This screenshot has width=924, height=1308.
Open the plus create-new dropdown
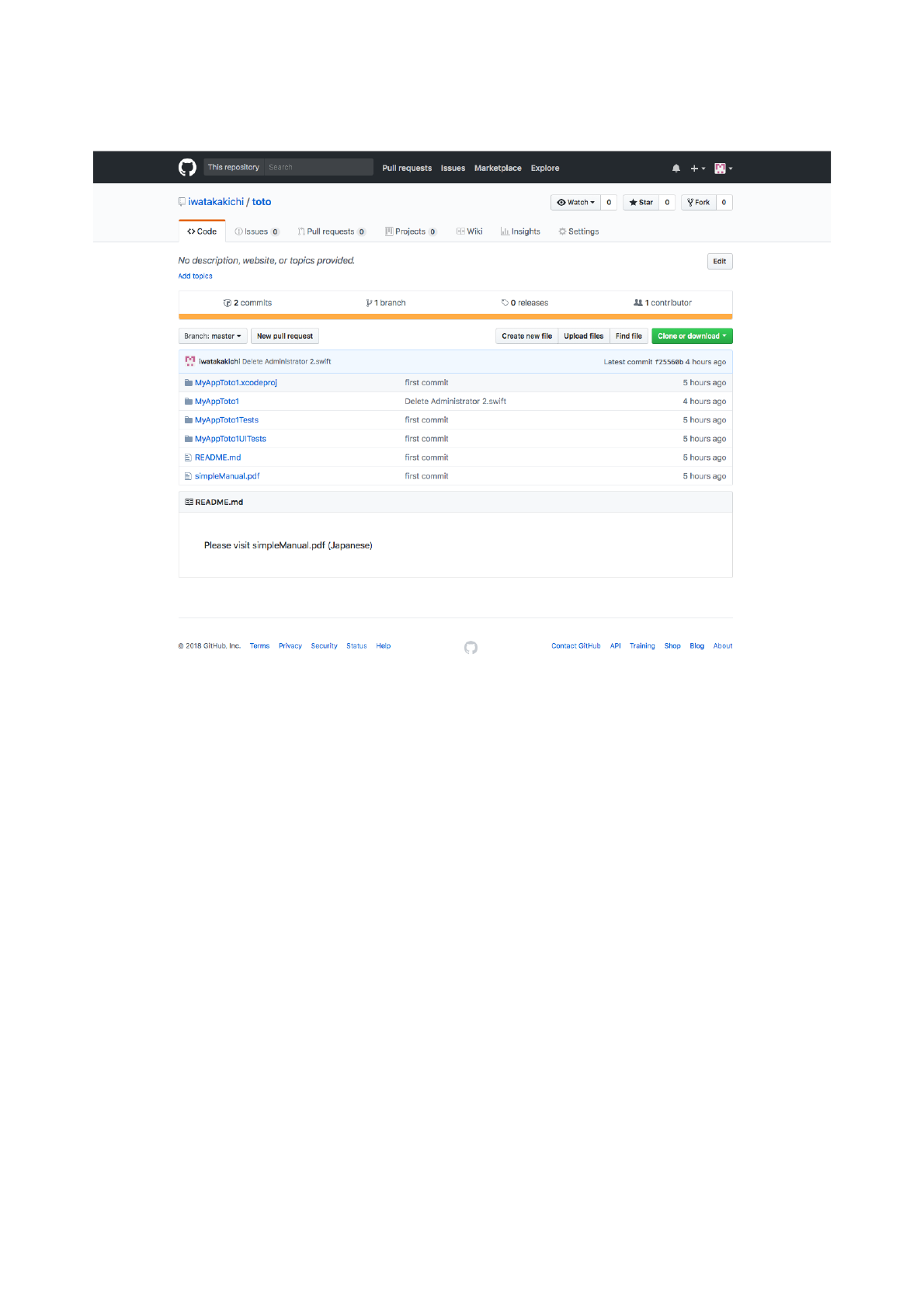697,168
